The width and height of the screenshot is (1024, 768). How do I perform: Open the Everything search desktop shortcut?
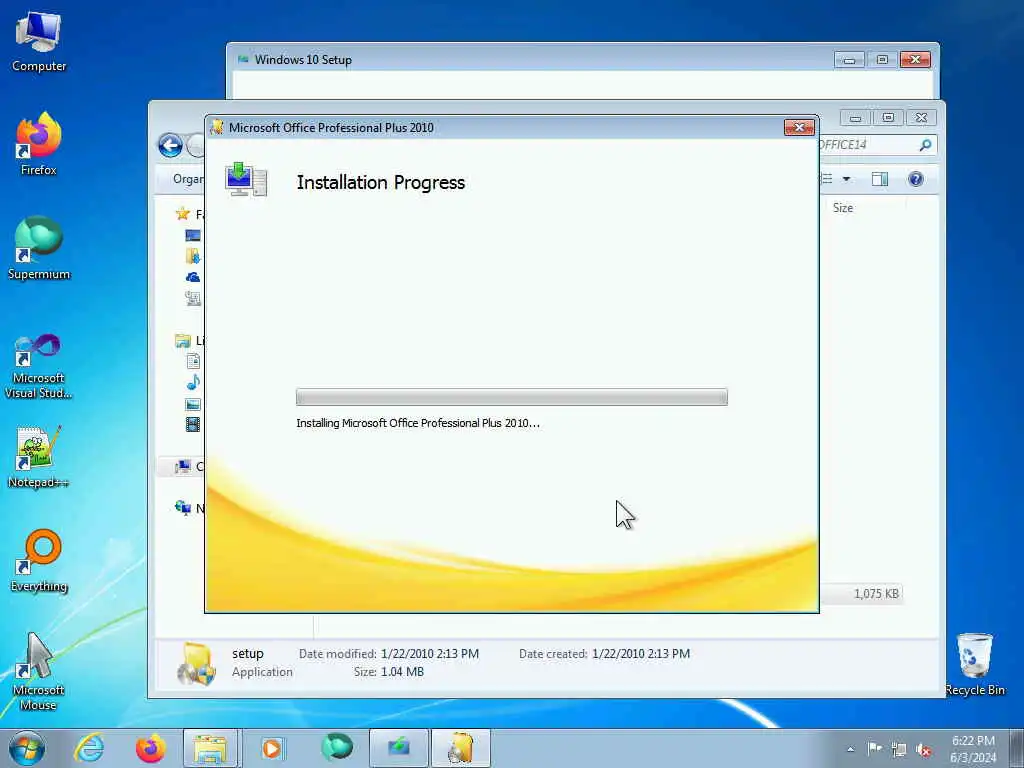tap(39, 560)
